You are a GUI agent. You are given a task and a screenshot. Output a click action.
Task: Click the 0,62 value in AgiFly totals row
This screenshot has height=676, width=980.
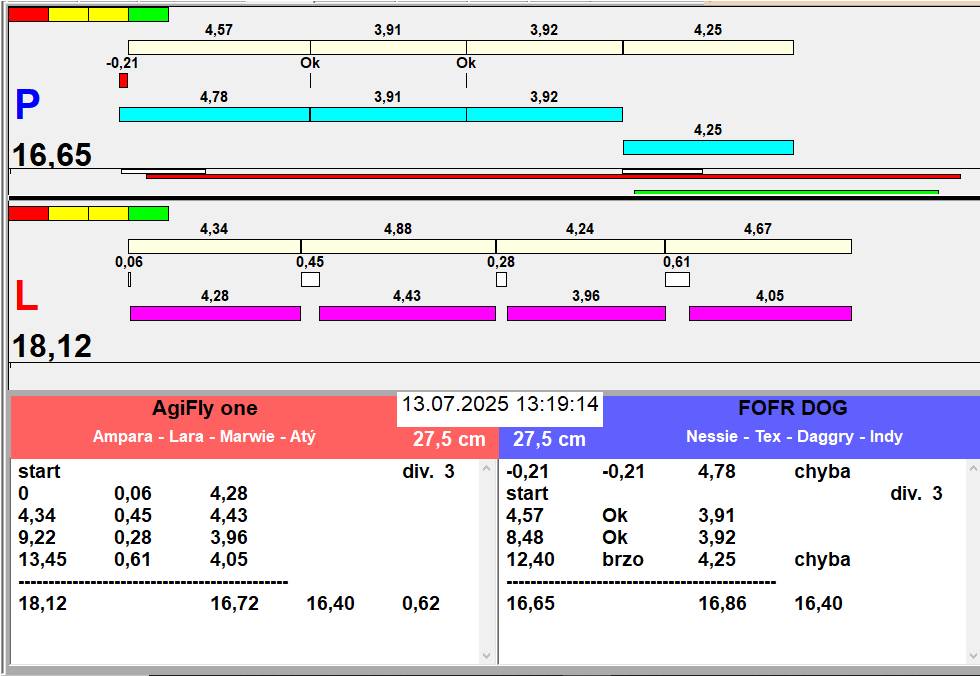[x=421, y=604]
